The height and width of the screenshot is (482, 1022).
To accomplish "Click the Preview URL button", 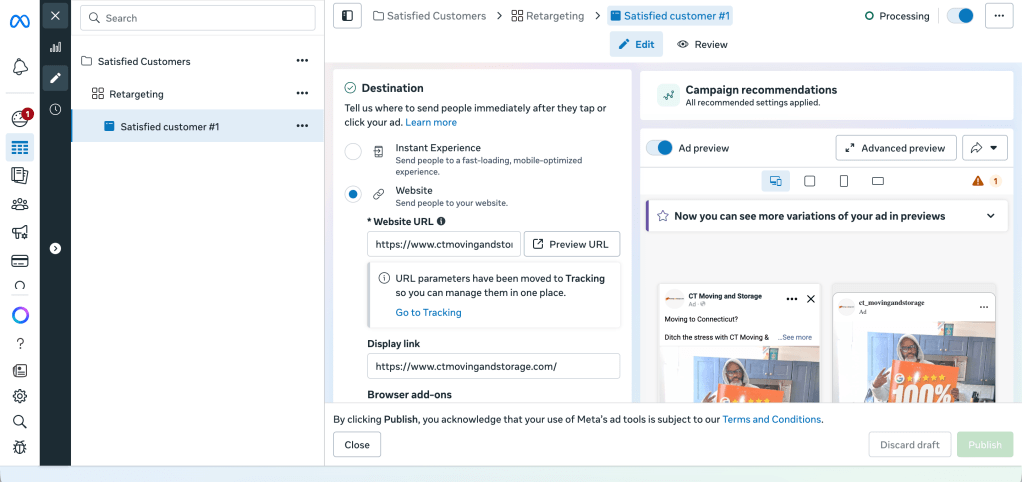I will click(571, 244).
